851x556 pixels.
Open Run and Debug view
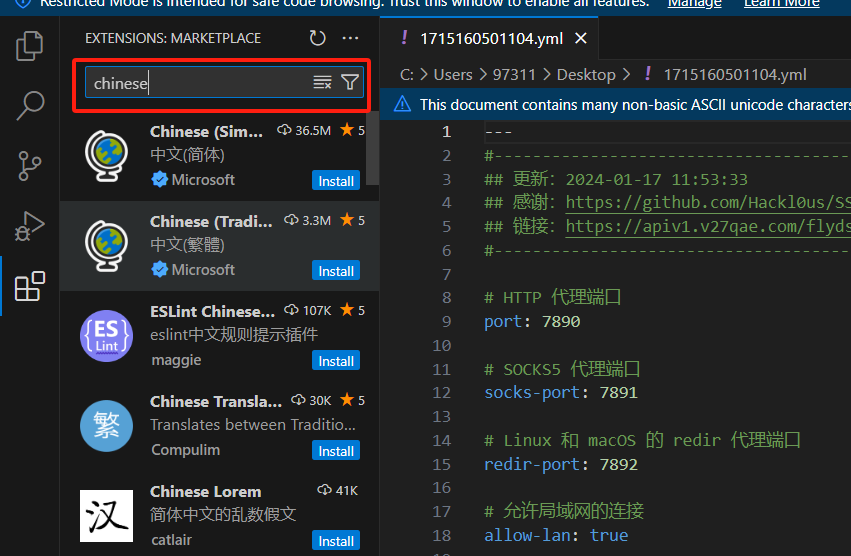[29, 225]
